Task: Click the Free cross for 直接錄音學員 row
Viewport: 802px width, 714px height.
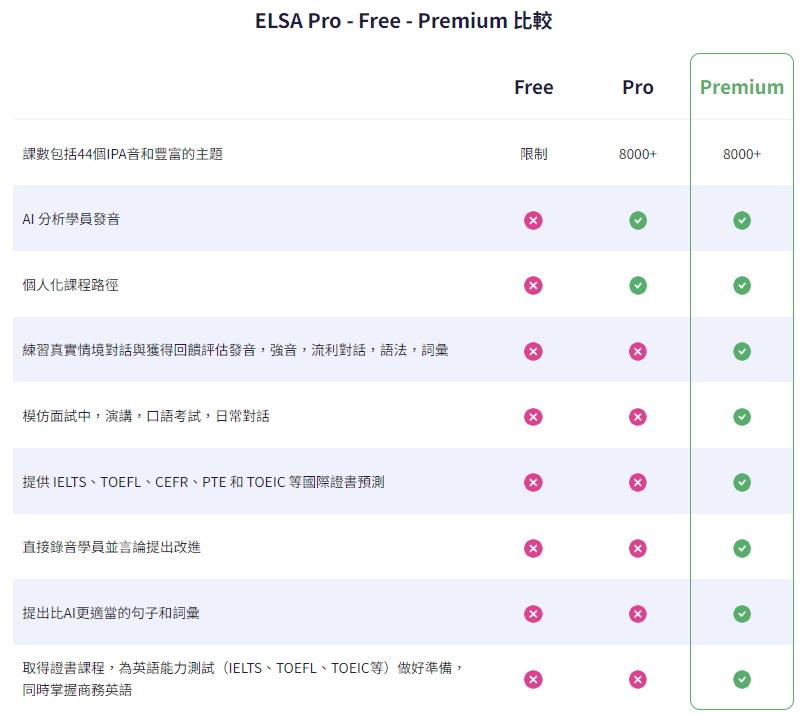Action: click(x=533, y=548)
